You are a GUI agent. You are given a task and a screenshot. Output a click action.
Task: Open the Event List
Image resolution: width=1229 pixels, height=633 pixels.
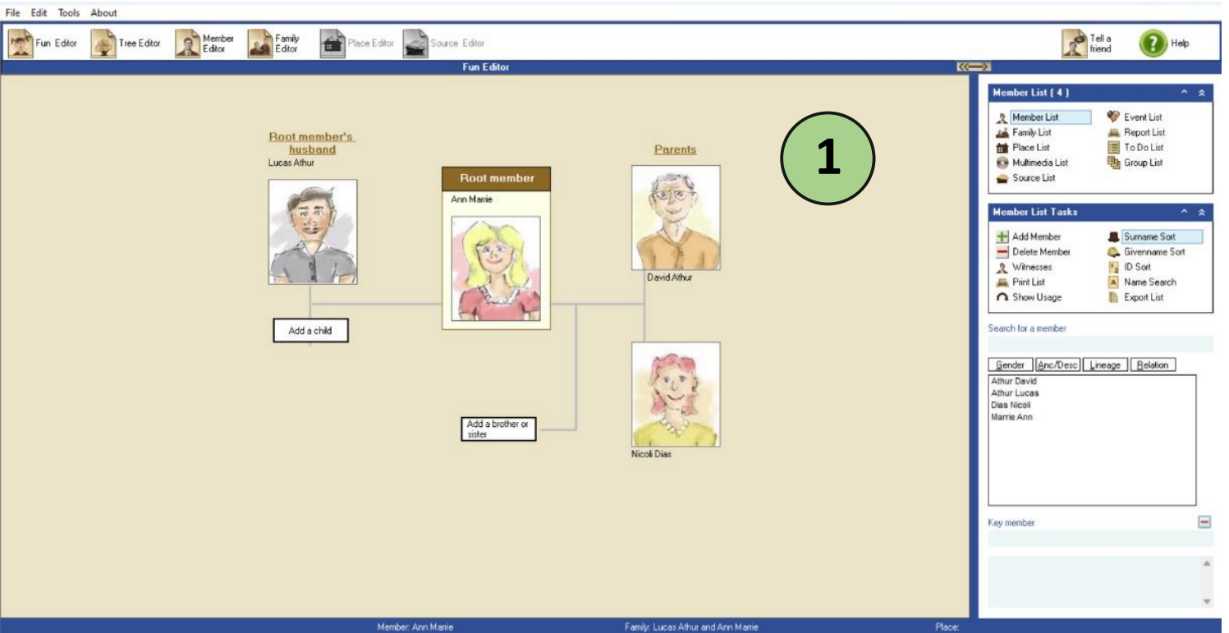click(1142, 117)
